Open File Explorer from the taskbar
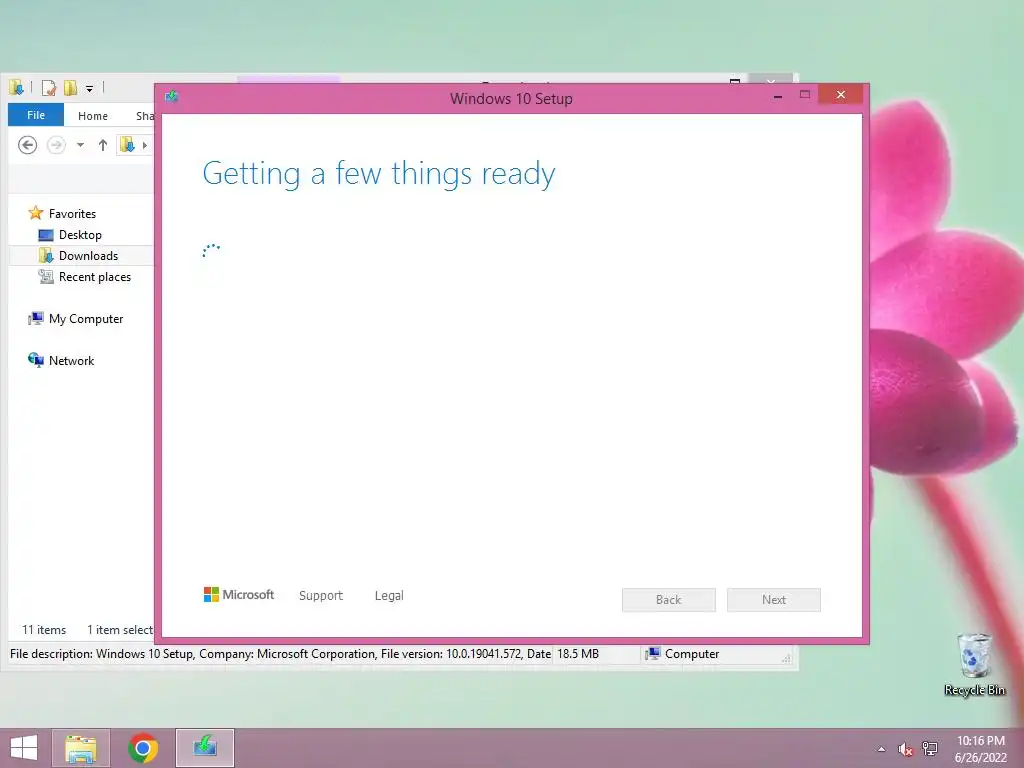1024x768 pixels. [81, 748]
